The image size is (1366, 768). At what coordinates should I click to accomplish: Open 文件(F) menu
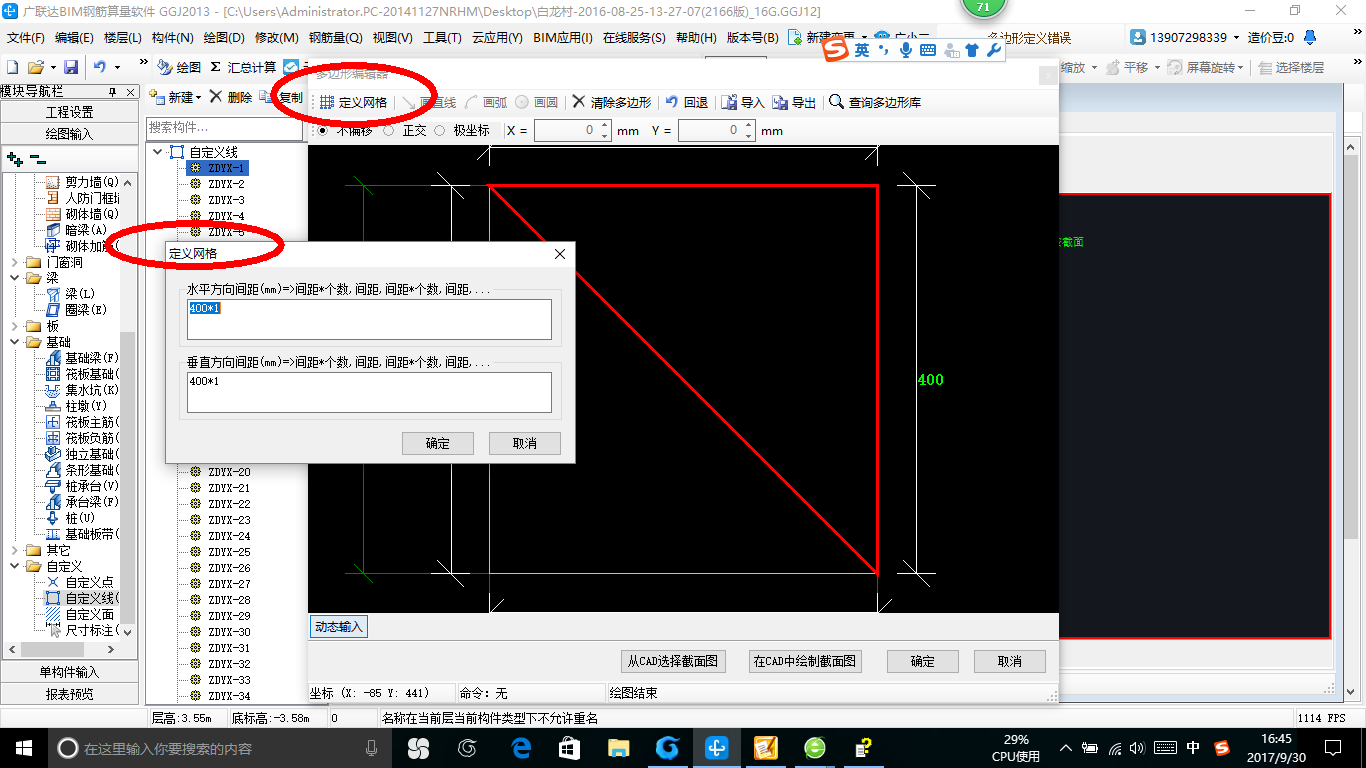click(26, 38)
